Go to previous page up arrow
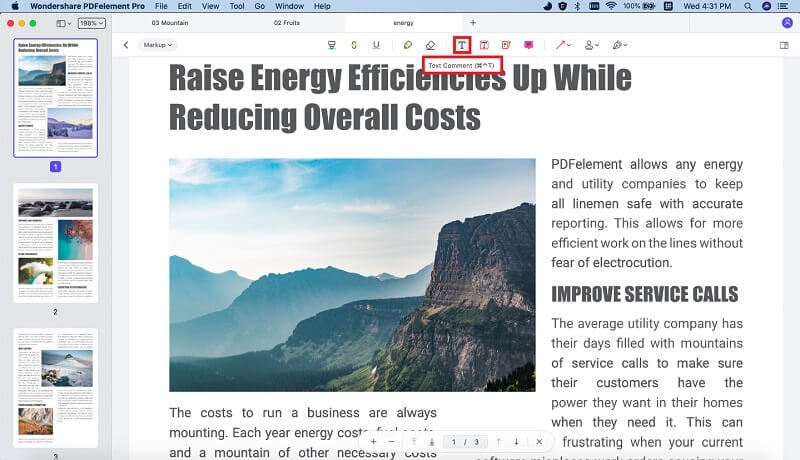Screen dimensions: 800x460 tap(498, 442)
